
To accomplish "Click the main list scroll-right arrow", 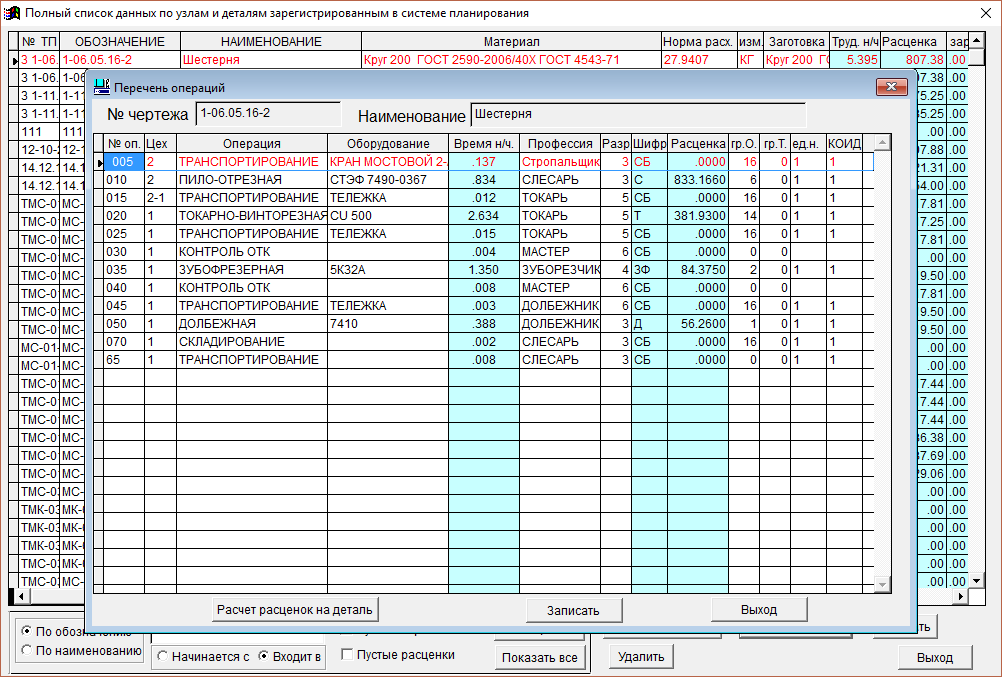I will 962,596.
